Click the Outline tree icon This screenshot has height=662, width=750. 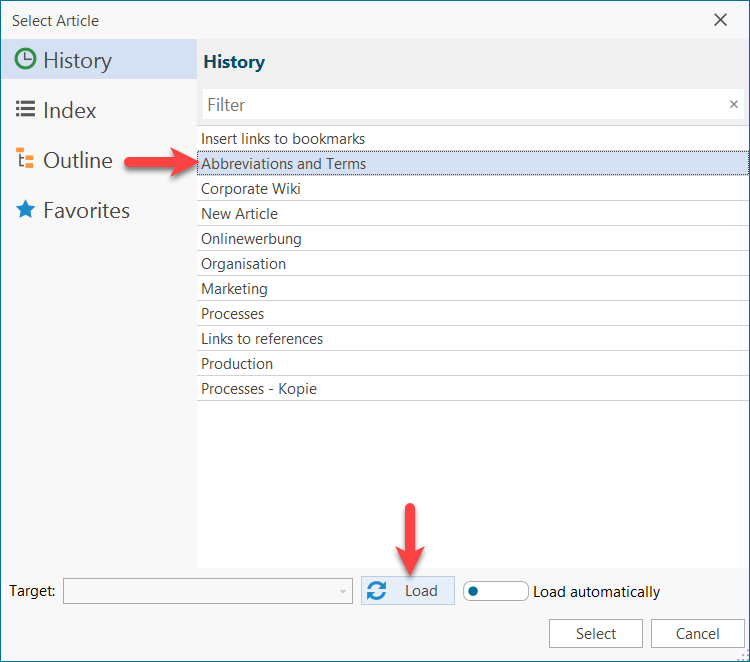(x=25, y=160)
